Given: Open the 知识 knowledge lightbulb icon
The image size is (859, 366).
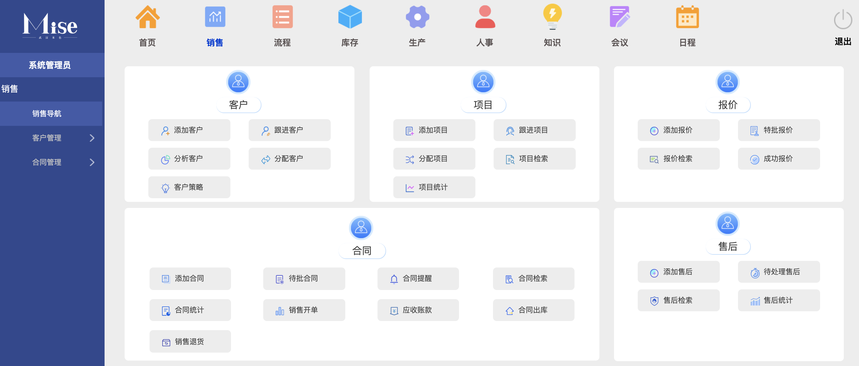Looking at the screenshot, I should point(552,17).
